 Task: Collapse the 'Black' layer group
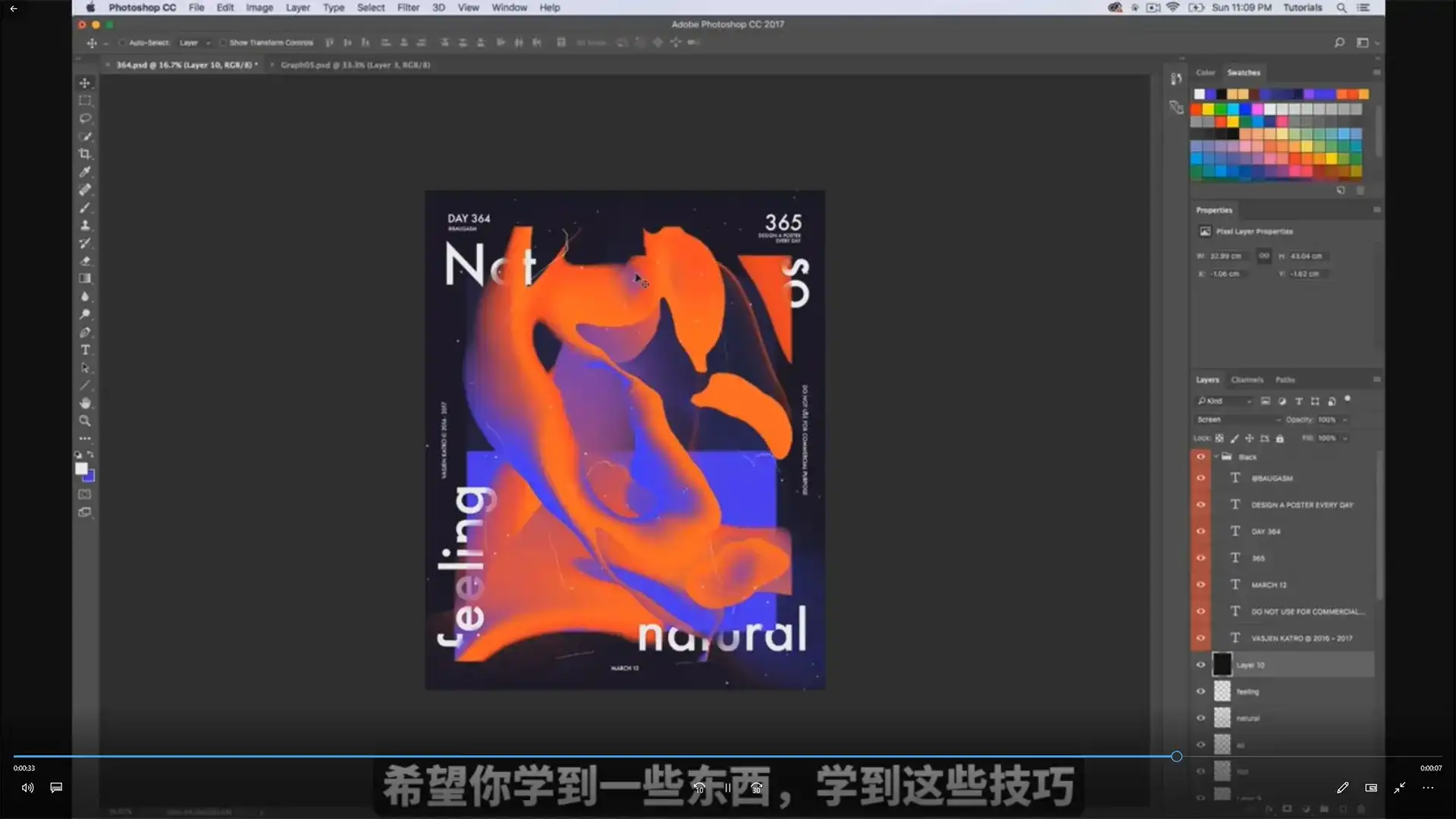pos(1215,457)
